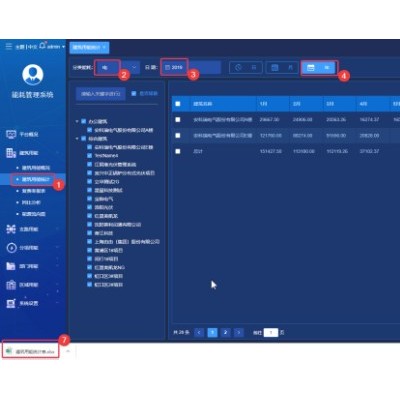The image size is (400, 400).
Task: Click the hamburger menu icon in the sidebar header
Action: [x=9, y=46]
